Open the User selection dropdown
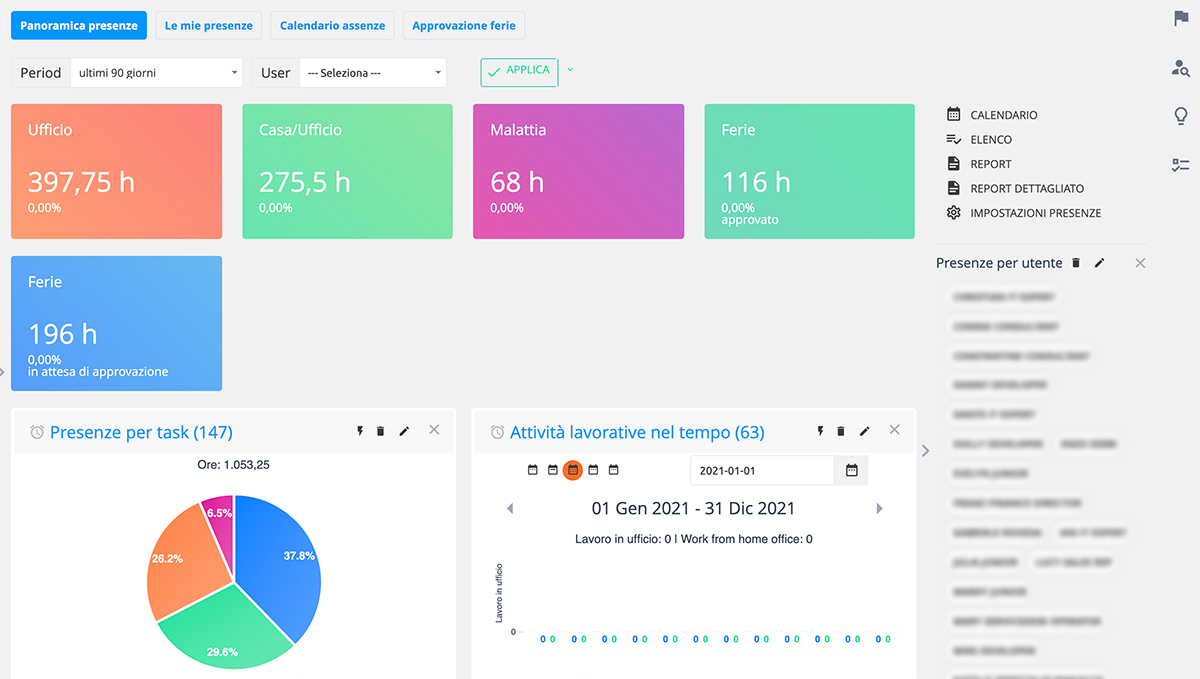Screen dimensions: 1200x679 click(x=372, y=73)
